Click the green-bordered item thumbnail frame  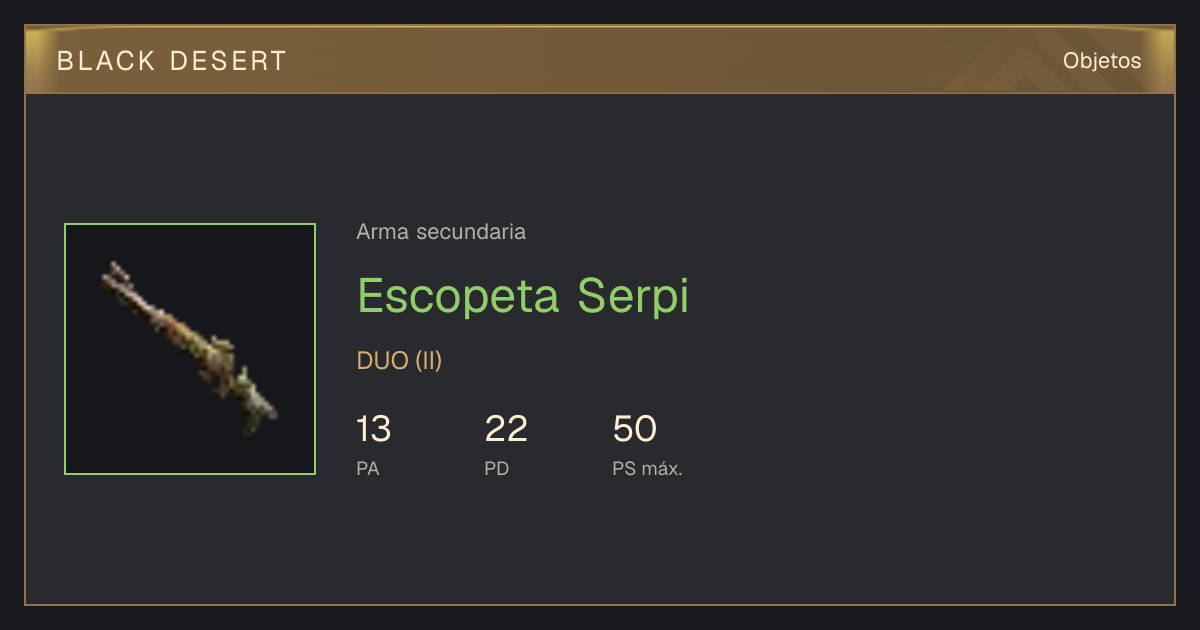pyautogui.click(x=190, y=349)
